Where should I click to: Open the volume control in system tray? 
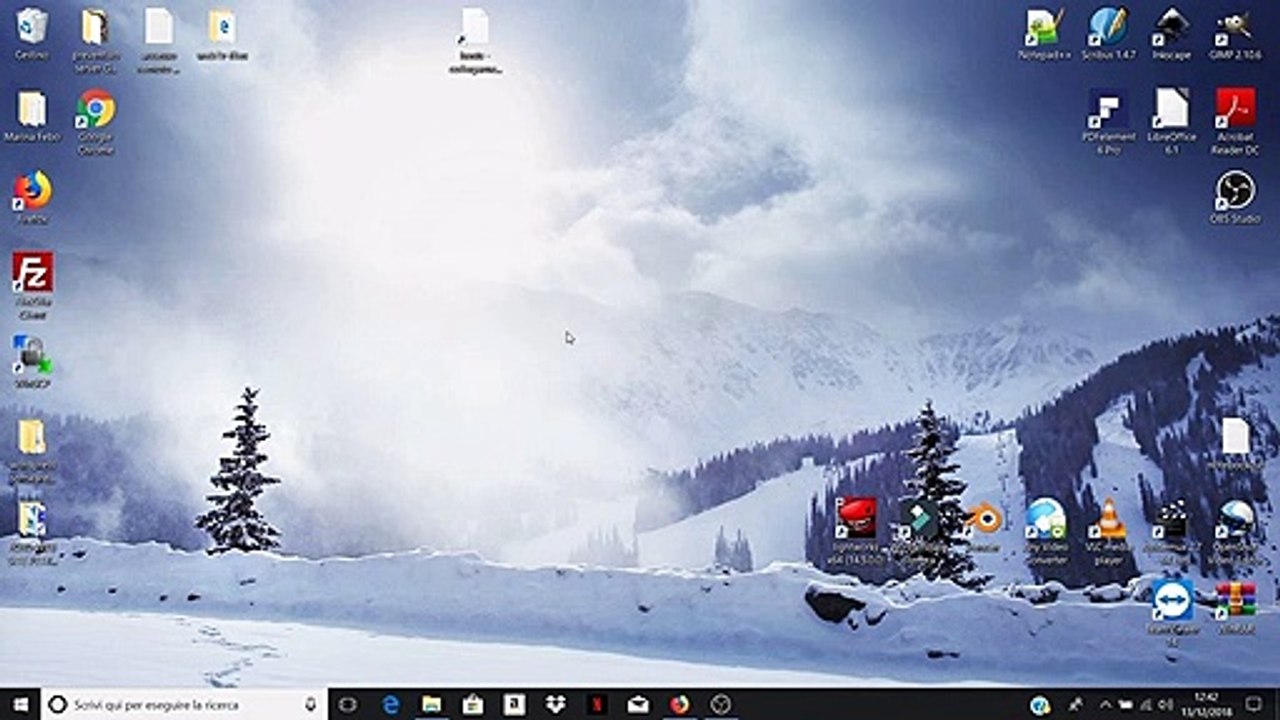(1165, 705)
